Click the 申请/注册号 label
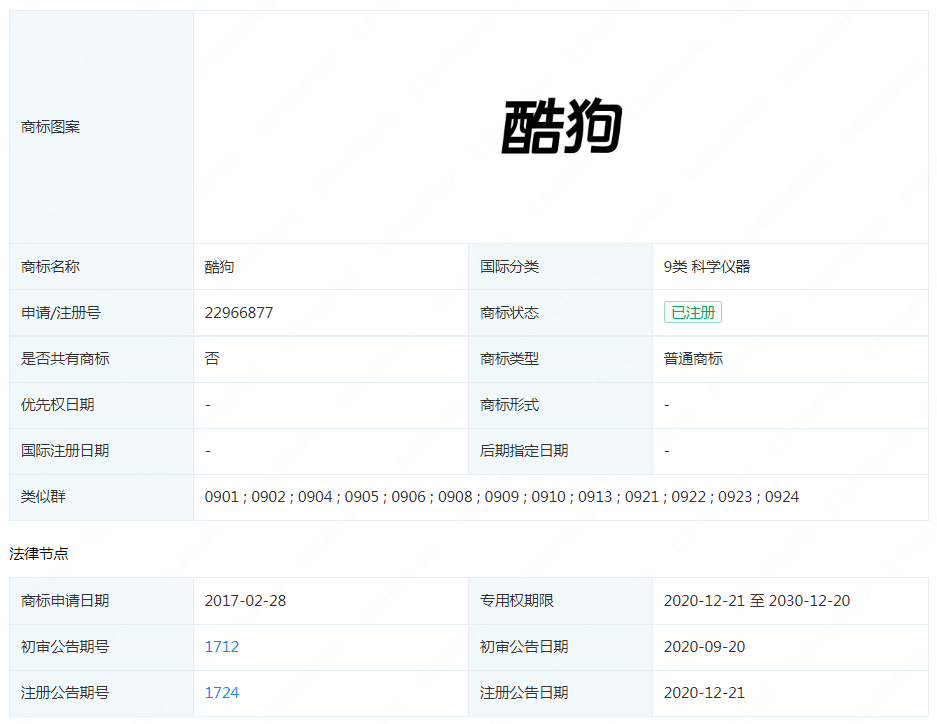 pyautogui.click(x=61, y=312)
